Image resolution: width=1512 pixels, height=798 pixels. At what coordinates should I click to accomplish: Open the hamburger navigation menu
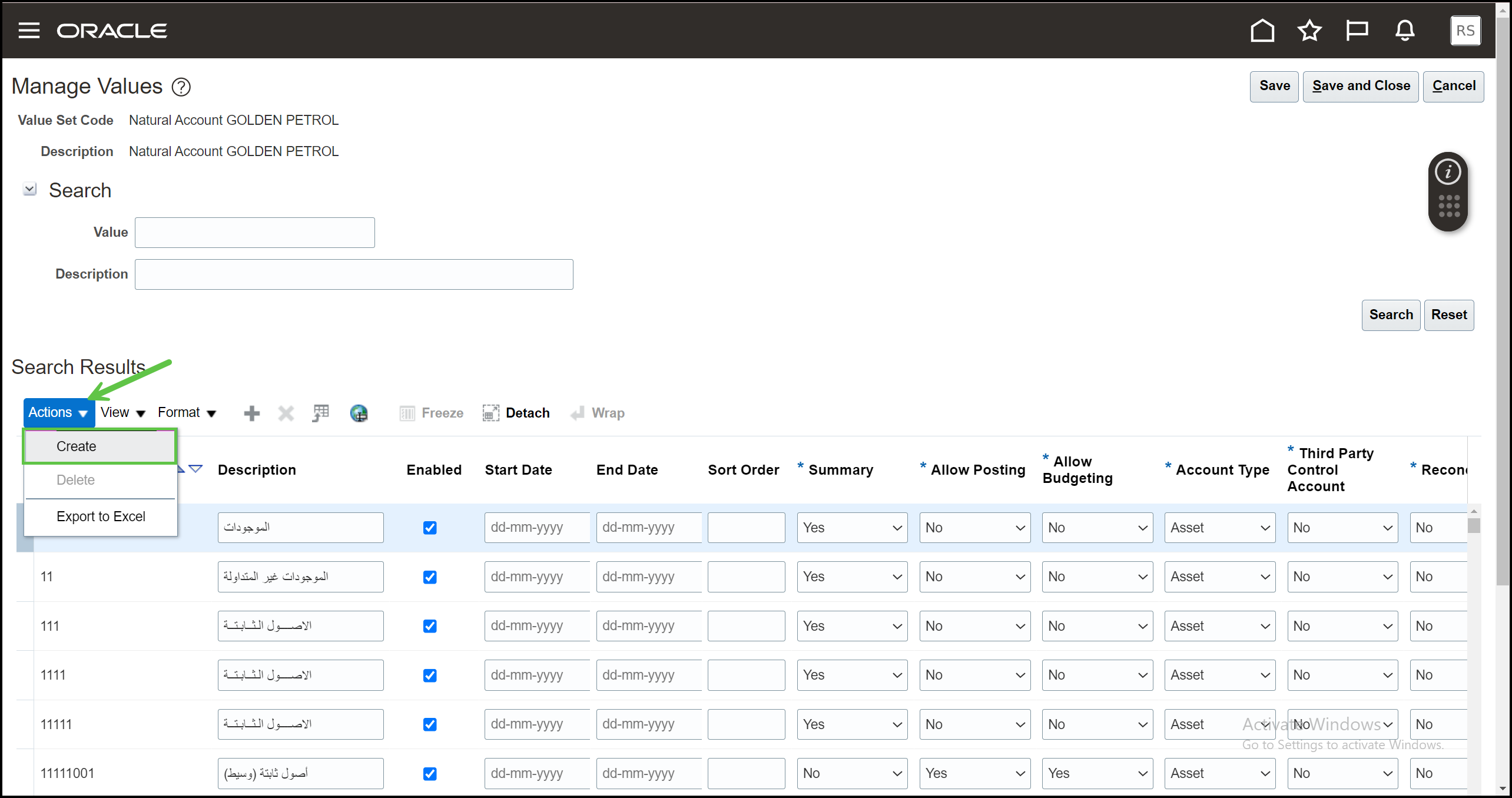29,31
